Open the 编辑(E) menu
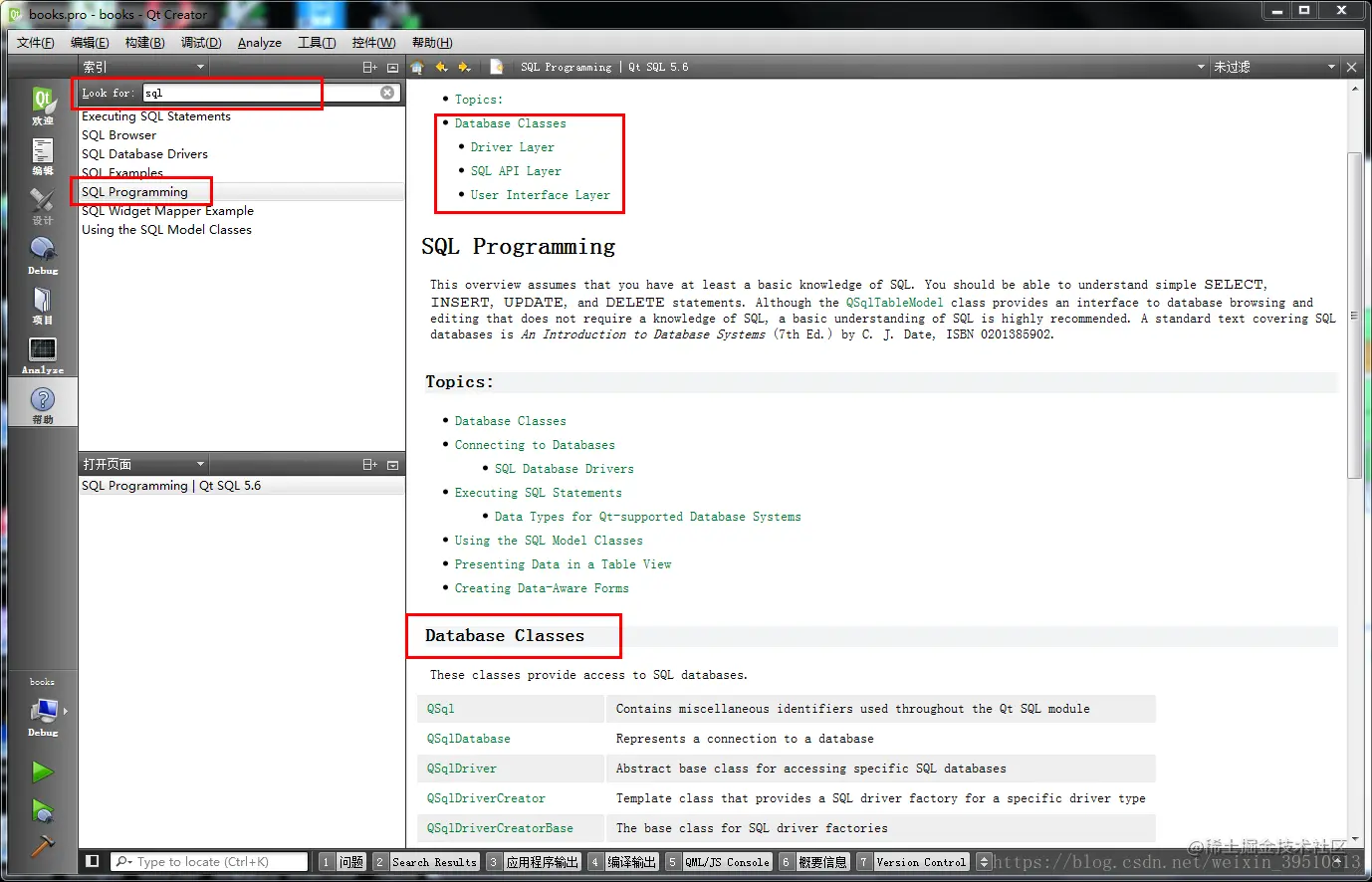The width and height of the screenshot is (1372, 882). click(x=90, y=42)
